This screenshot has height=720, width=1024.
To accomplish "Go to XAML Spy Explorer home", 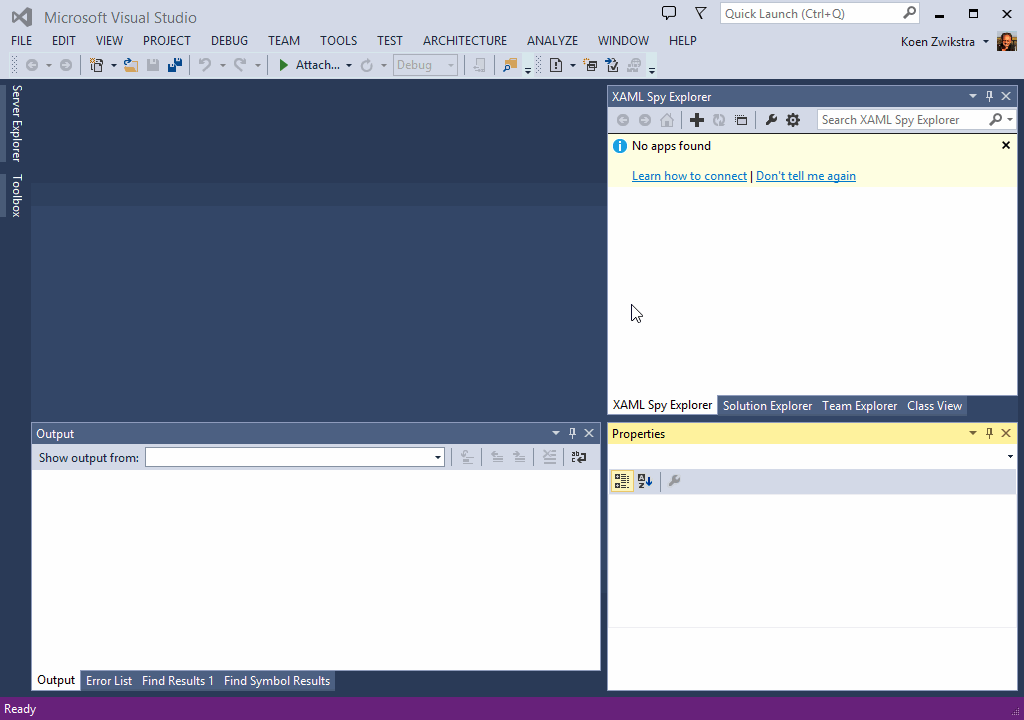I will (667, 120).
